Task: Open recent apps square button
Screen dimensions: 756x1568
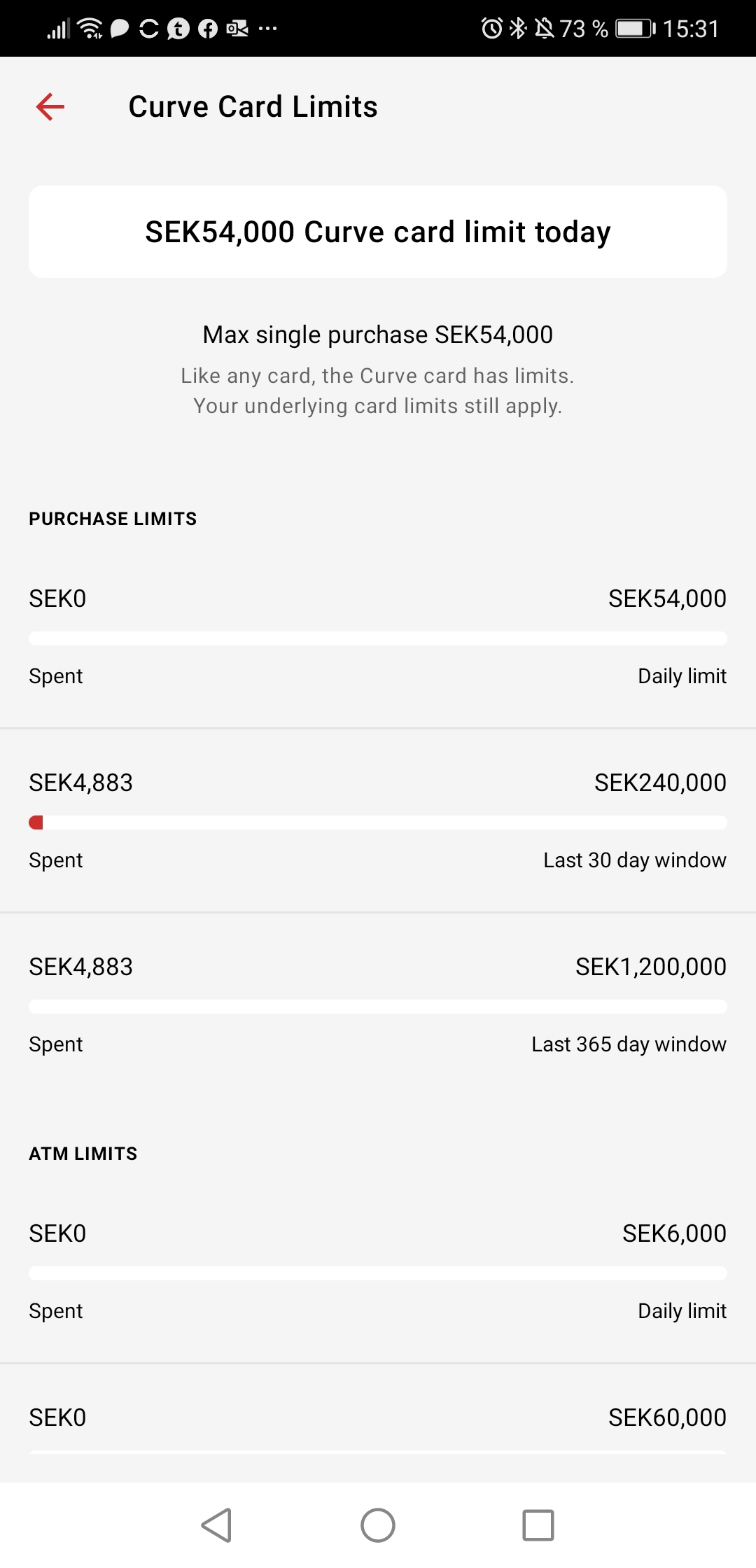Action: (538, 1525)
